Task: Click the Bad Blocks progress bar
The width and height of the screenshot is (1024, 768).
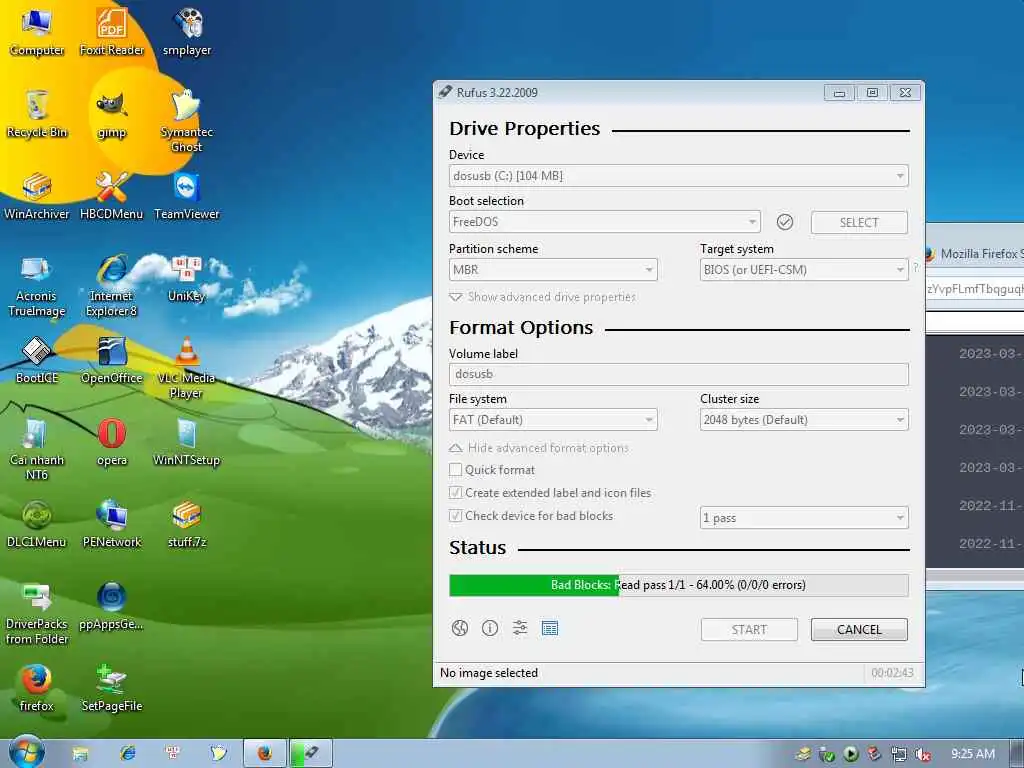Action: [x=679, y=585]
